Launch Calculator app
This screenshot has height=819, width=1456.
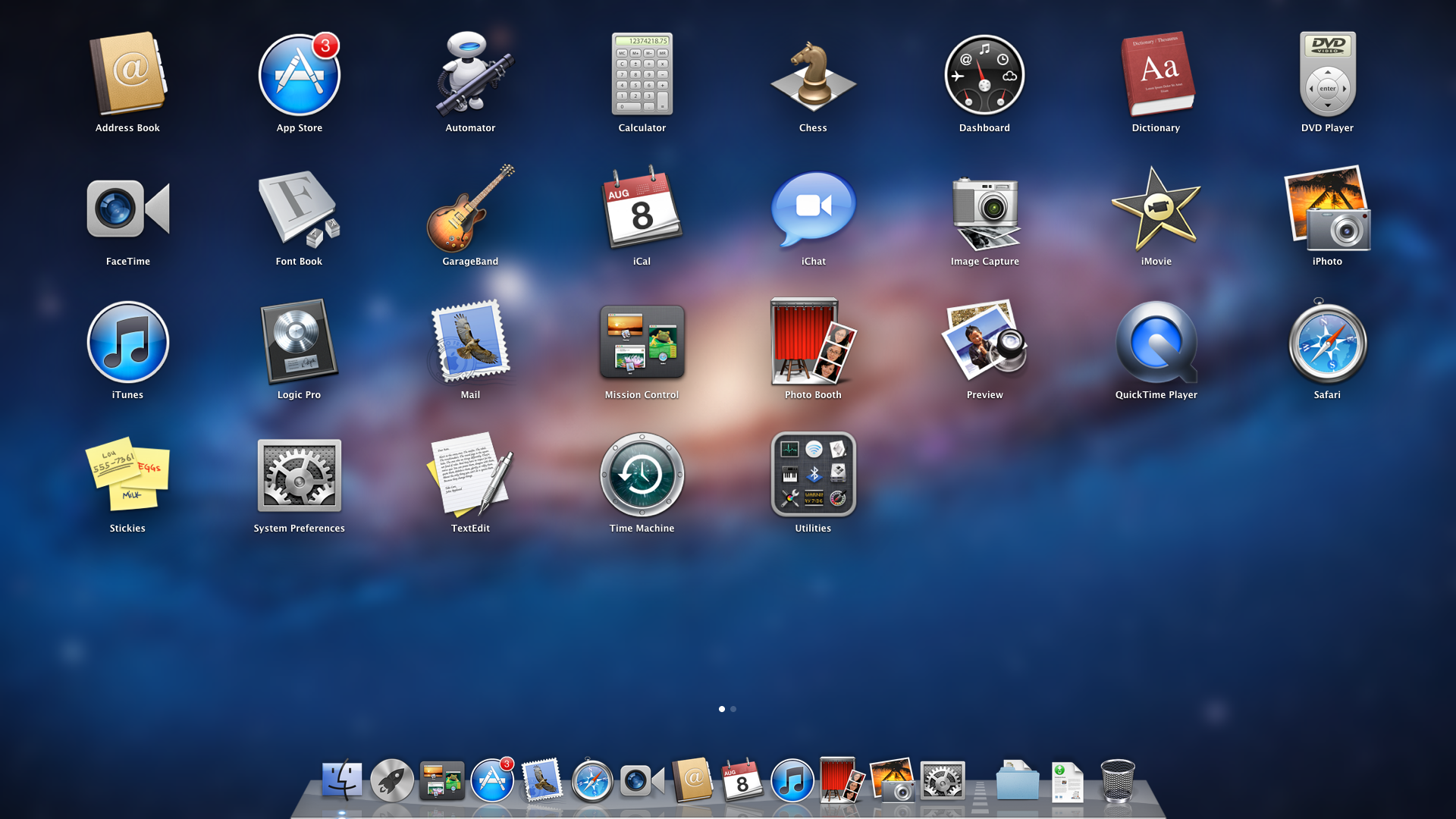click(642, 74)
